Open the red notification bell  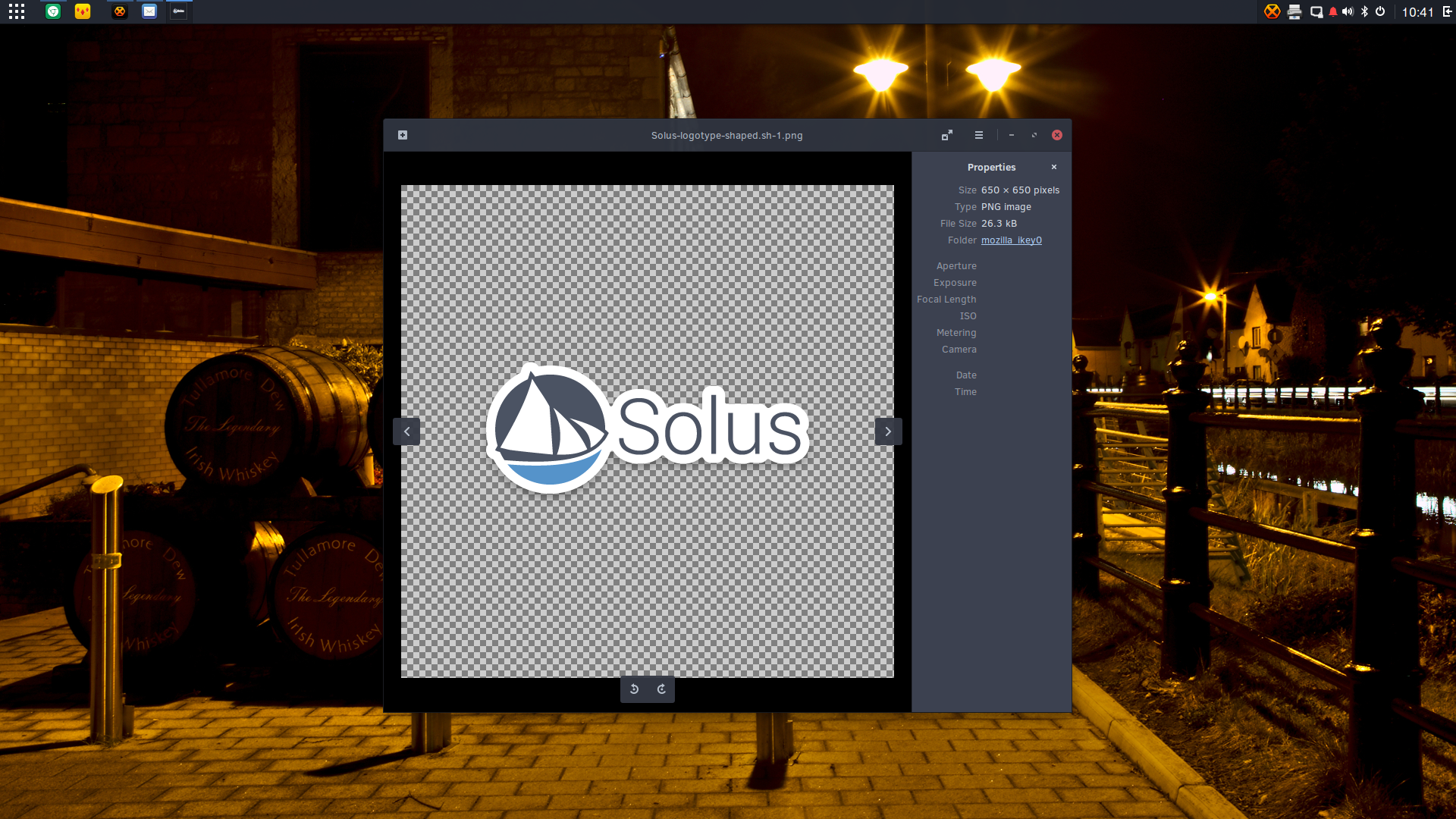pyautogui.click(x=1333, y=11)
